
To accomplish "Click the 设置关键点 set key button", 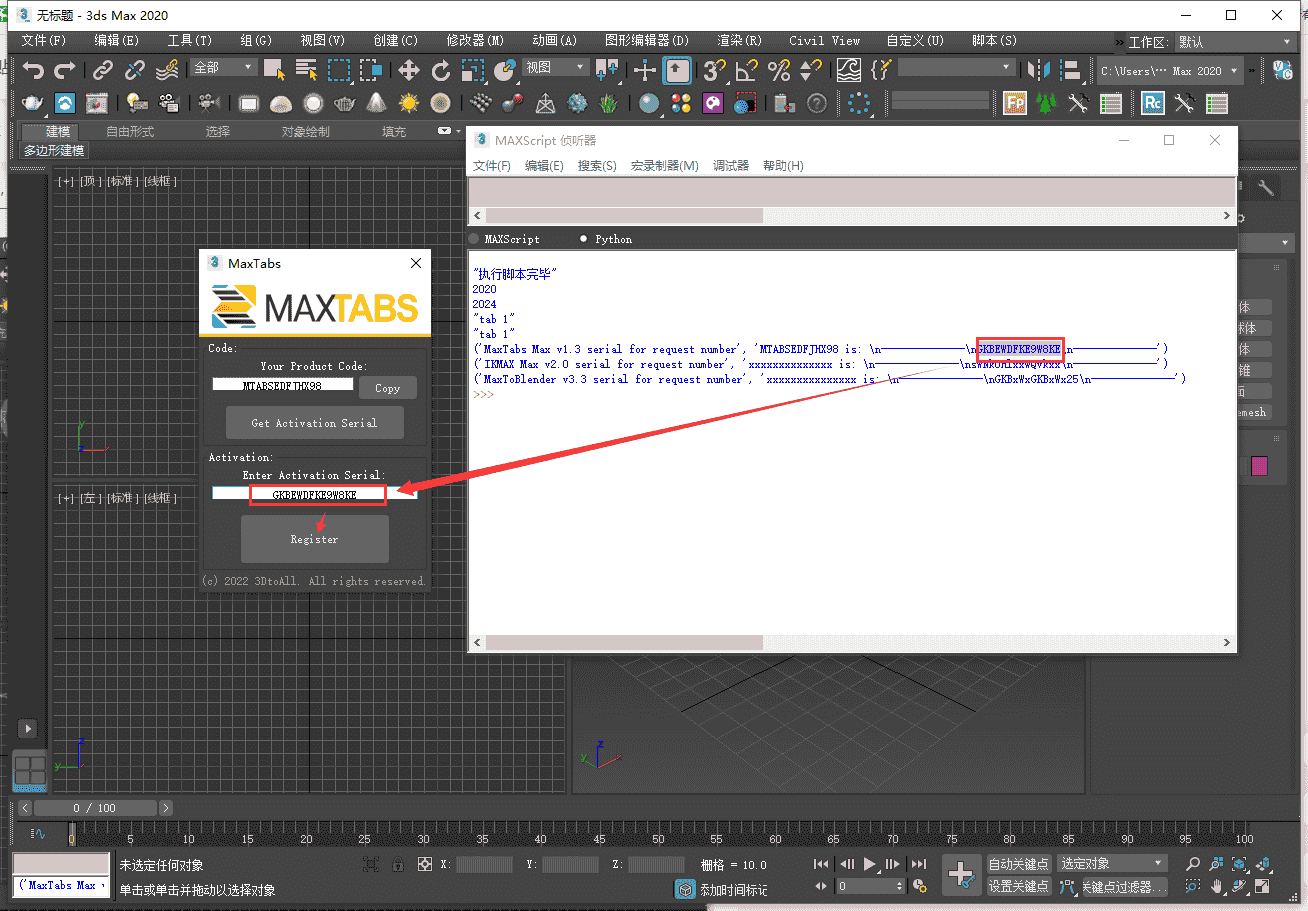I will (x=1018, y=886).
